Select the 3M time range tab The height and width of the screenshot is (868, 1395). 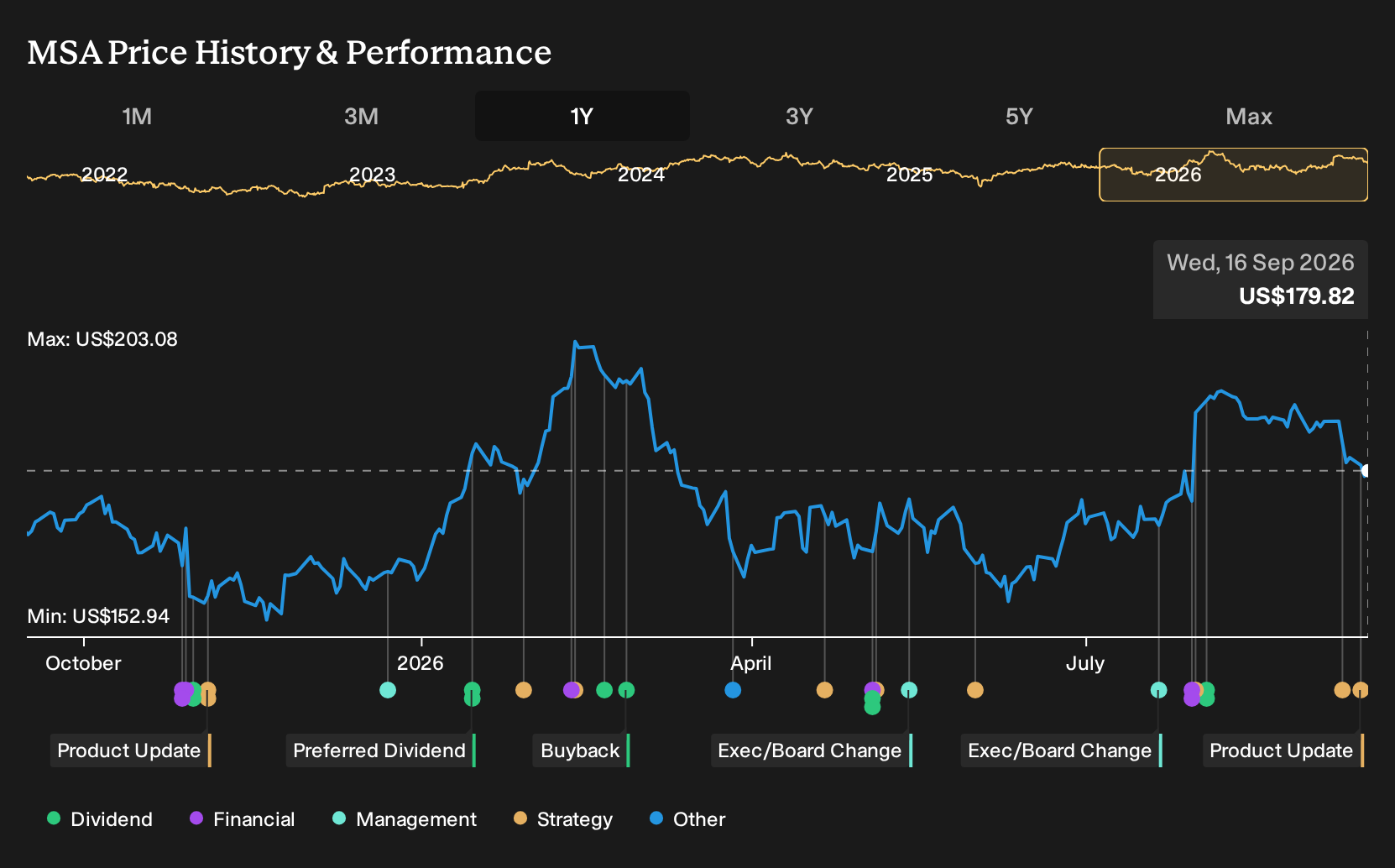coord(361,116)
